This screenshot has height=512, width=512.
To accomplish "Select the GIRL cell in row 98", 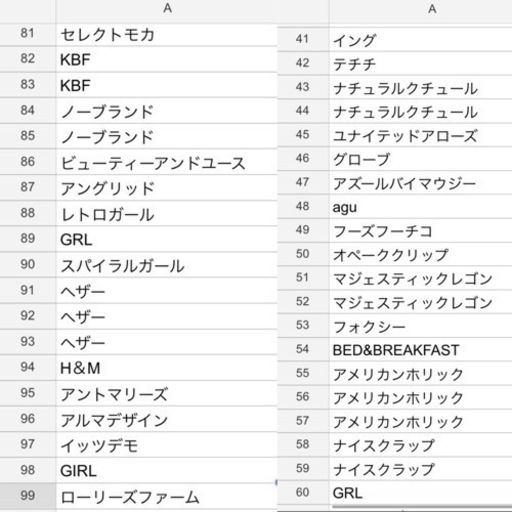I will pyautogui.click(x=167, y=470).
